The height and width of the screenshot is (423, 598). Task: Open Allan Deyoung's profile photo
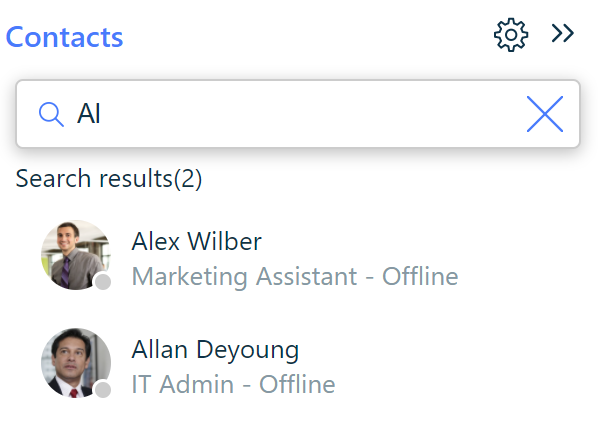click(x=76, y=363)
